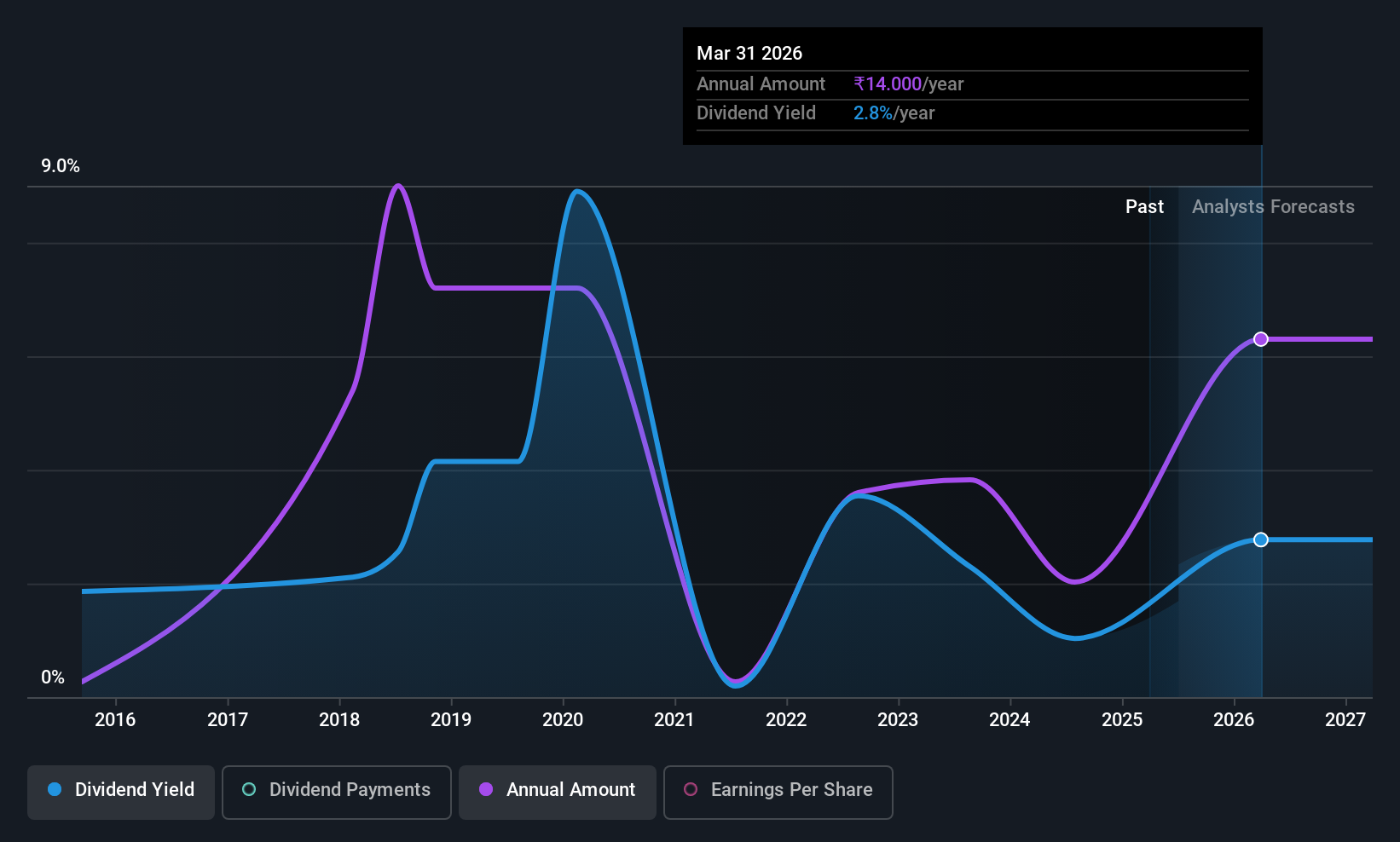Click the purple Annual Amount data point marker
Screen dimensions: 1400x842
pyautogui.click(x=1261, y=339)
